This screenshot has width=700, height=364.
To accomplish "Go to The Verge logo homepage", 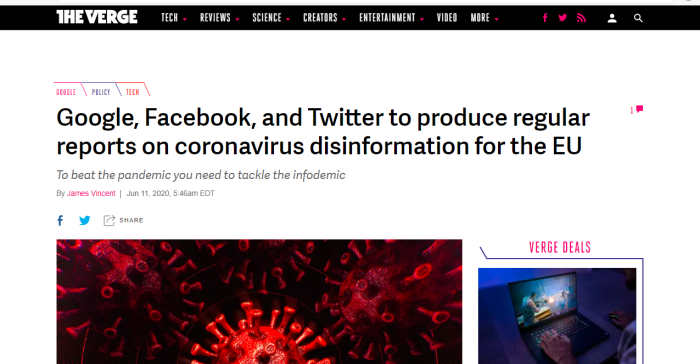I will (x=97, y=17).
